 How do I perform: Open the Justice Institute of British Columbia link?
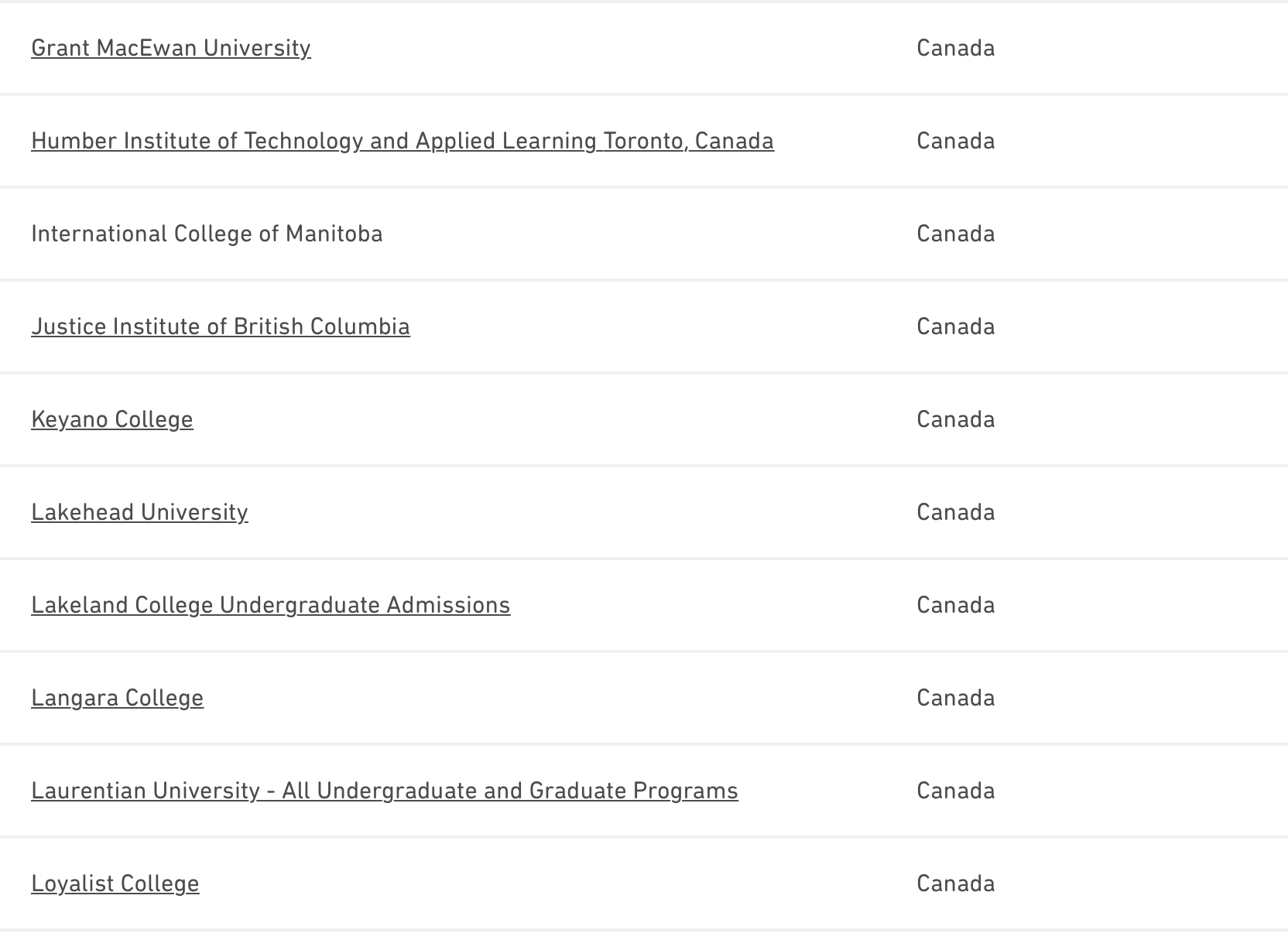[x=220, y=326]
